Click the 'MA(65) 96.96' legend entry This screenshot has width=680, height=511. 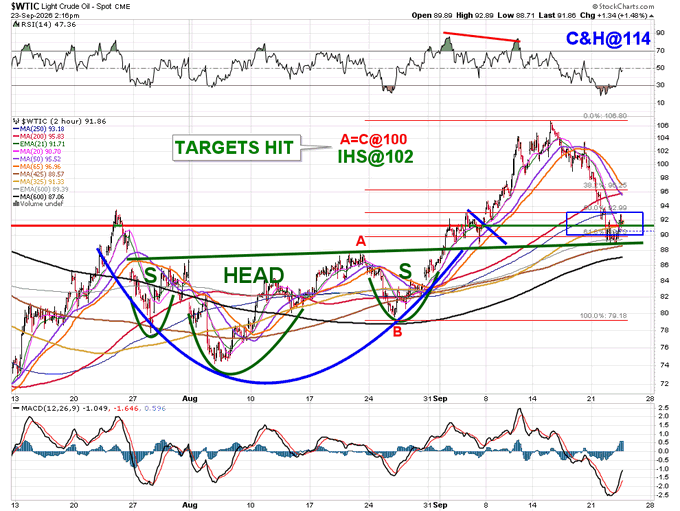41,166
